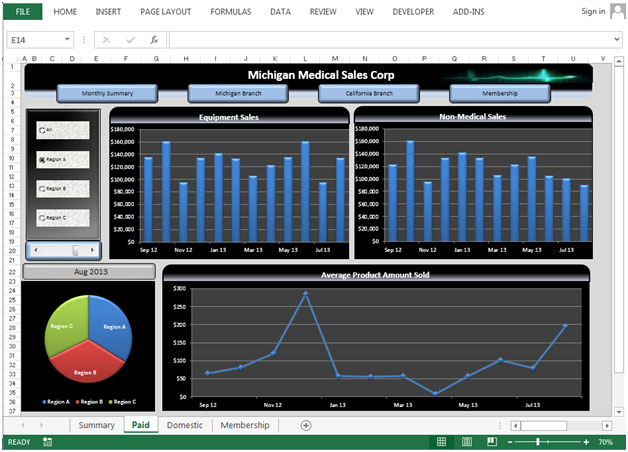Open the Name Box dropdown arrow
628x452 pixels.
click(x=67, y=39)
